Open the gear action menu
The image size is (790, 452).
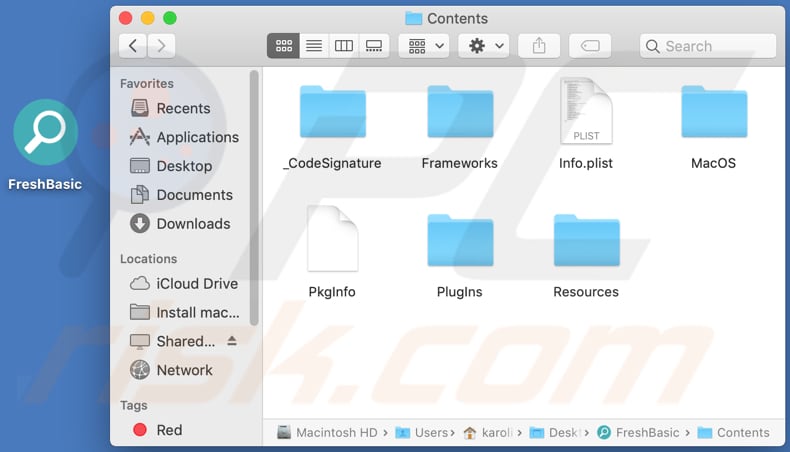click(x=484, y=46)
